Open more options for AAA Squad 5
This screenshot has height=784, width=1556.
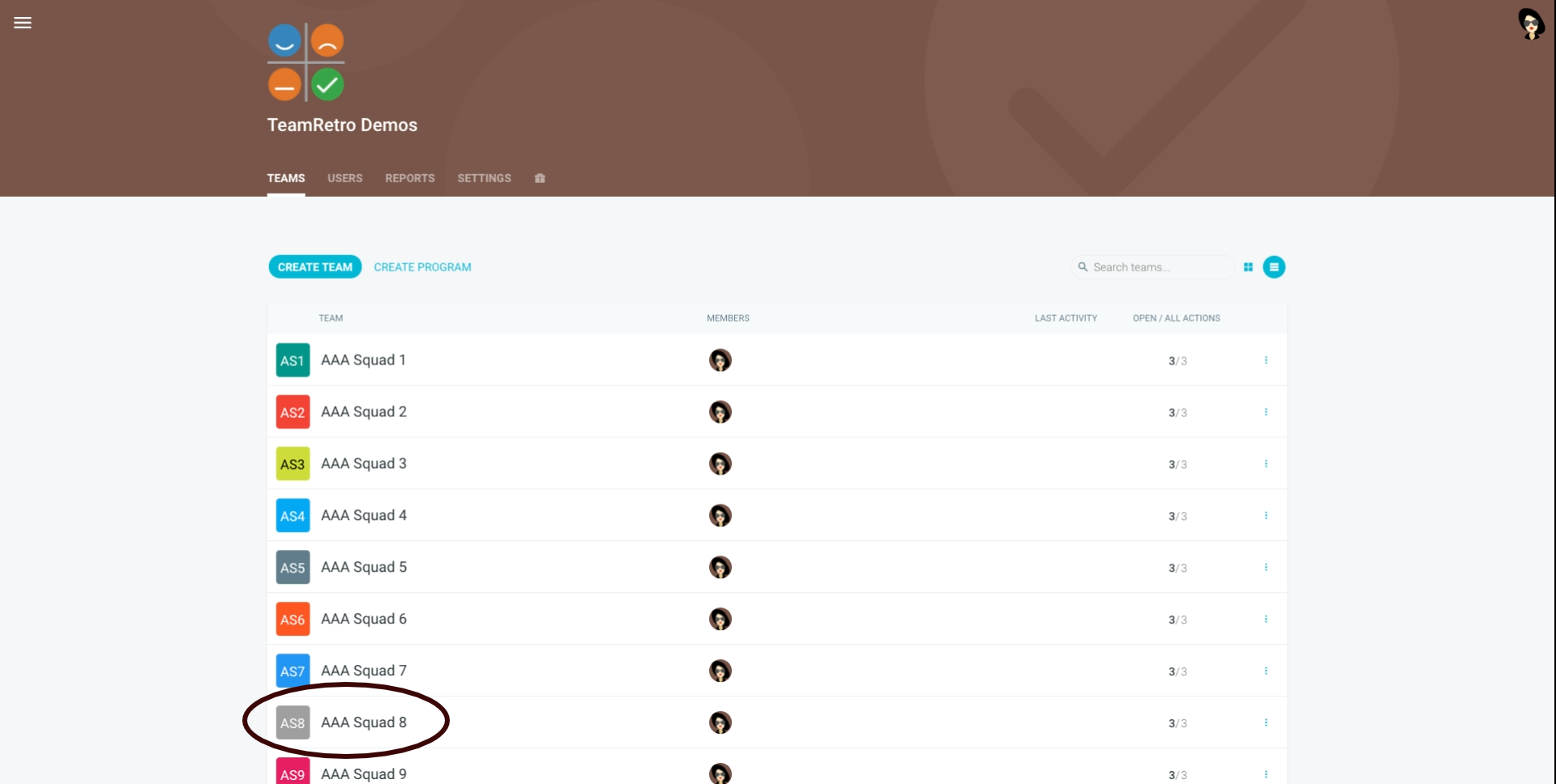tap(1266, 568)
